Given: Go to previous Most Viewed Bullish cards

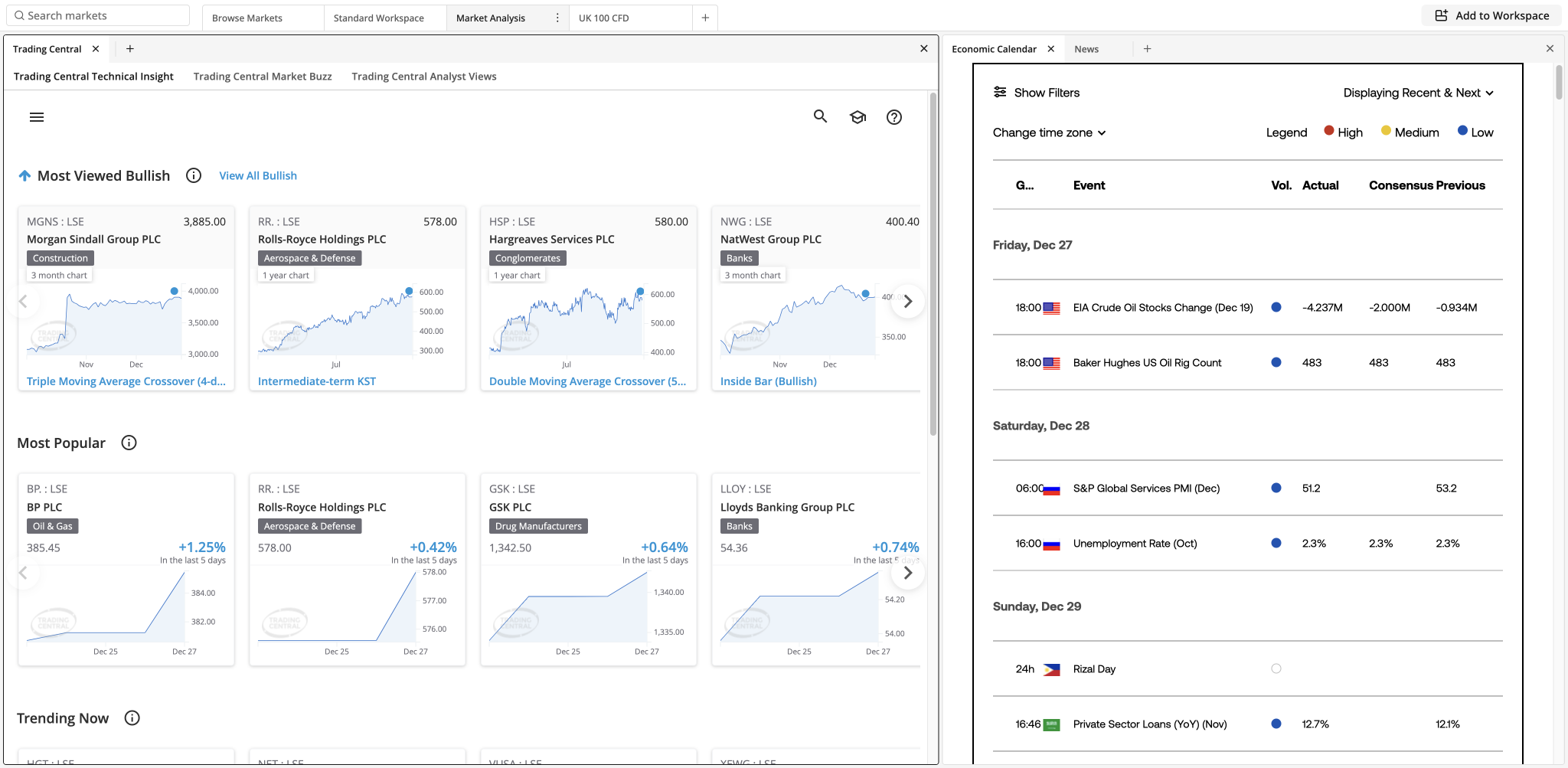Looking at the screenshot, I should click(x=23, y=302).
